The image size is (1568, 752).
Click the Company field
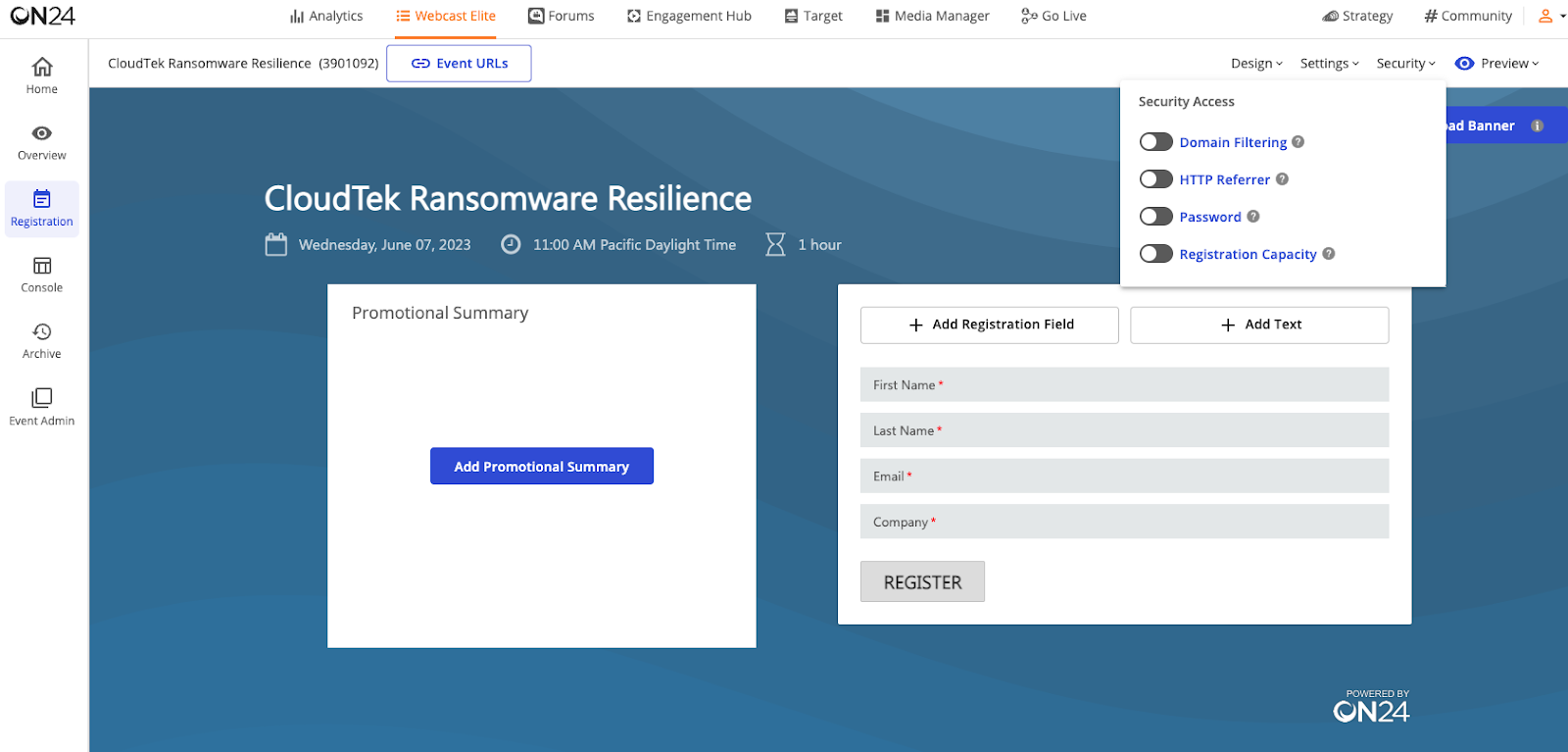(x=1125, y=522)
